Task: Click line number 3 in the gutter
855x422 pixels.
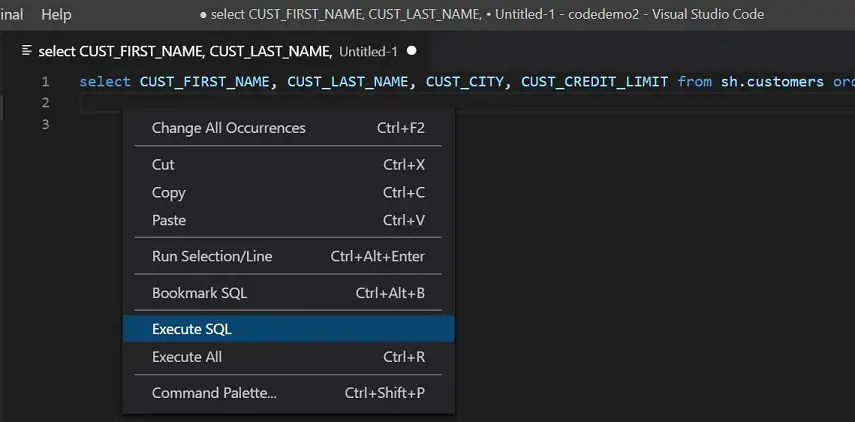Action: click(45, 124)
